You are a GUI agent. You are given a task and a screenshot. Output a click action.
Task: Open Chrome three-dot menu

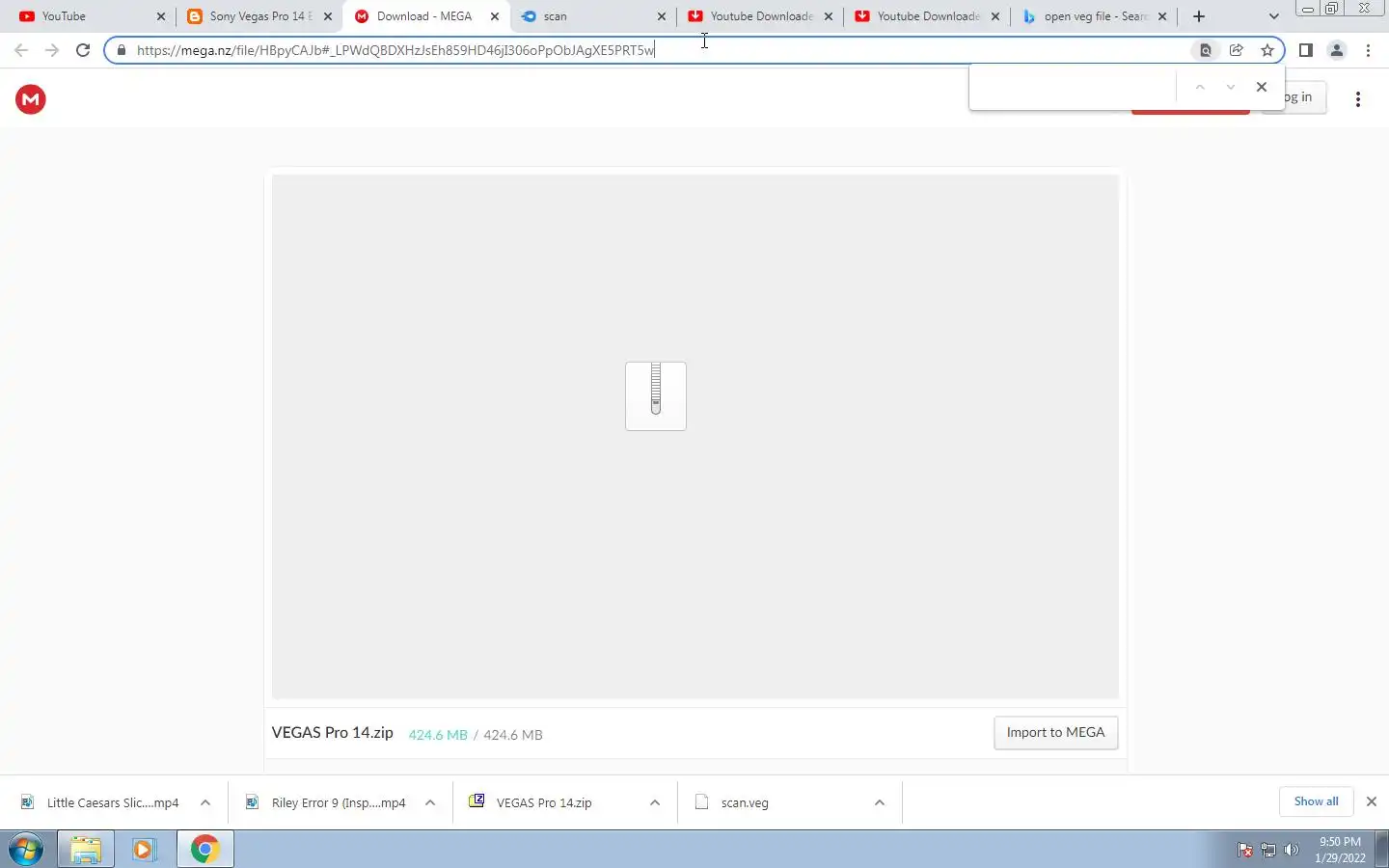point(1368,50)
